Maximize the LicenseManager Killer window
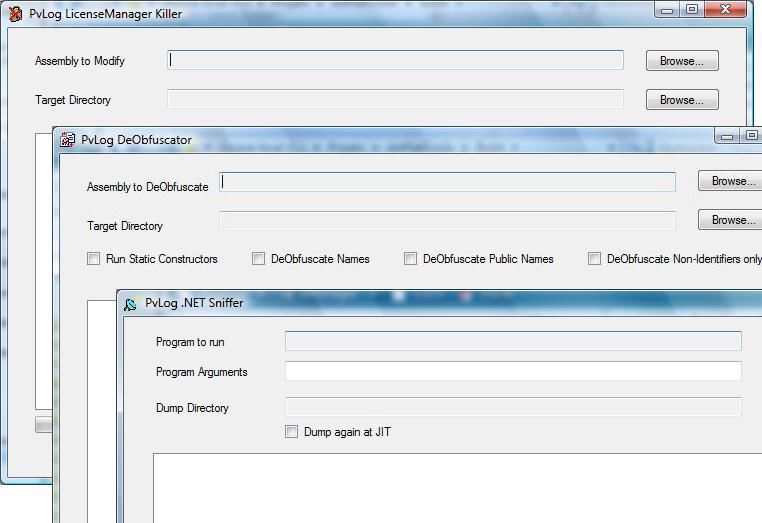Image resolution: width=762 pixels, height=523 pixels. [x=692, y=10]
